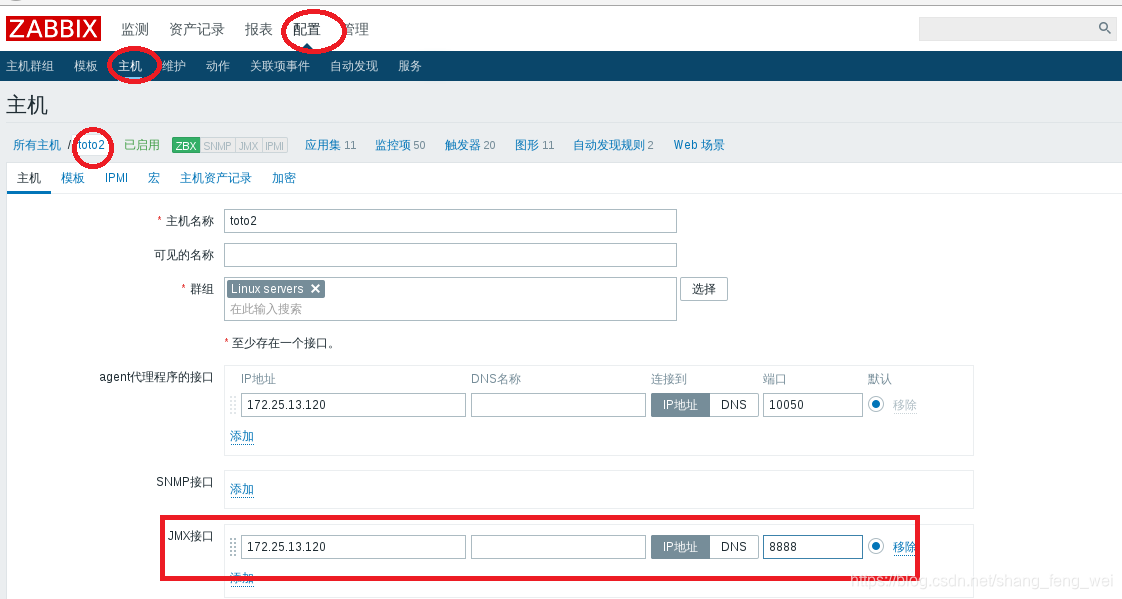
Task: Switch to the 模板 form tab
Action: 72,178
